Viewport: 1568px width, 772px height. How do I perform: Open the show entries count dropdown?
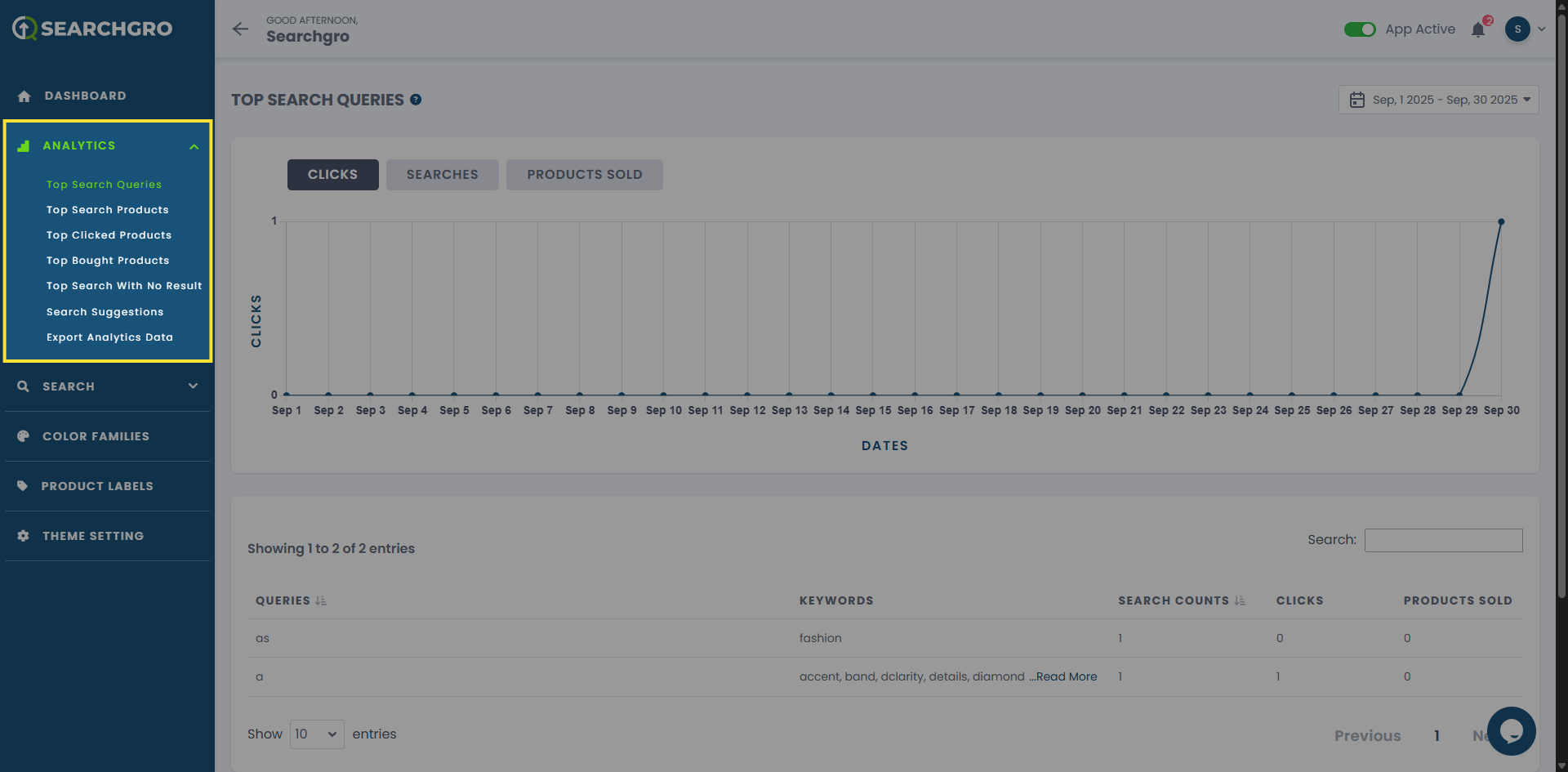[317, 734]
